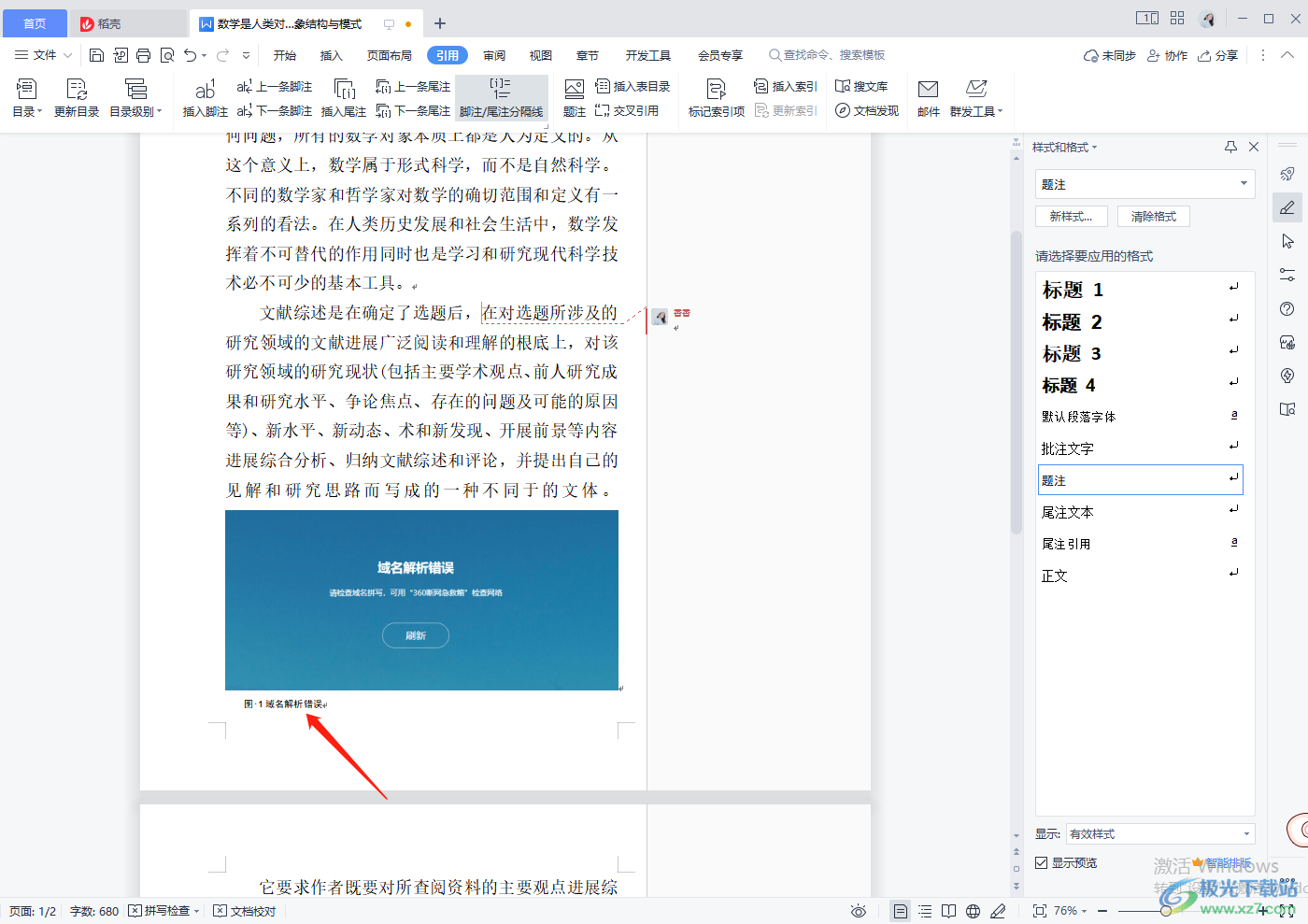The height and width of the screenshot is (924, 1308).
Task: Click the selection arrow icon in right sidebar
Action: pyautogui.click(x=1287, y=241)
